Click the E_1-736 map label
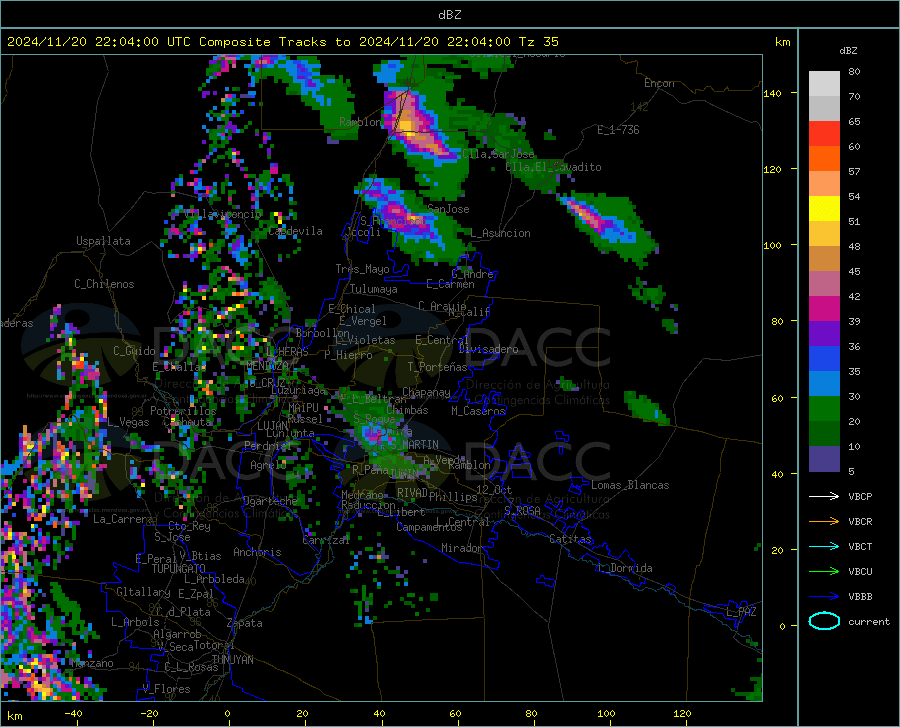This screenshot has height=727, width=900. (618, 130)
